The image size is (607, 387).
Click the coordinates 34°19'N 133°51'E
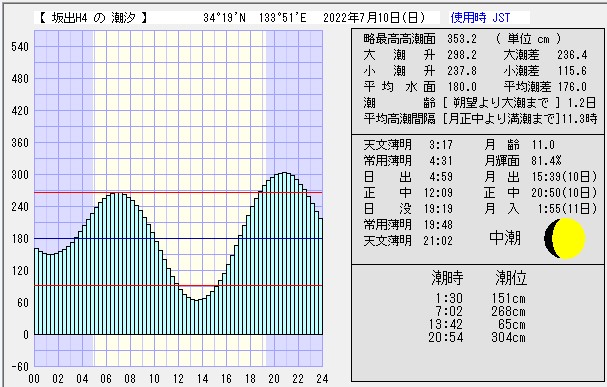(255, 18)
